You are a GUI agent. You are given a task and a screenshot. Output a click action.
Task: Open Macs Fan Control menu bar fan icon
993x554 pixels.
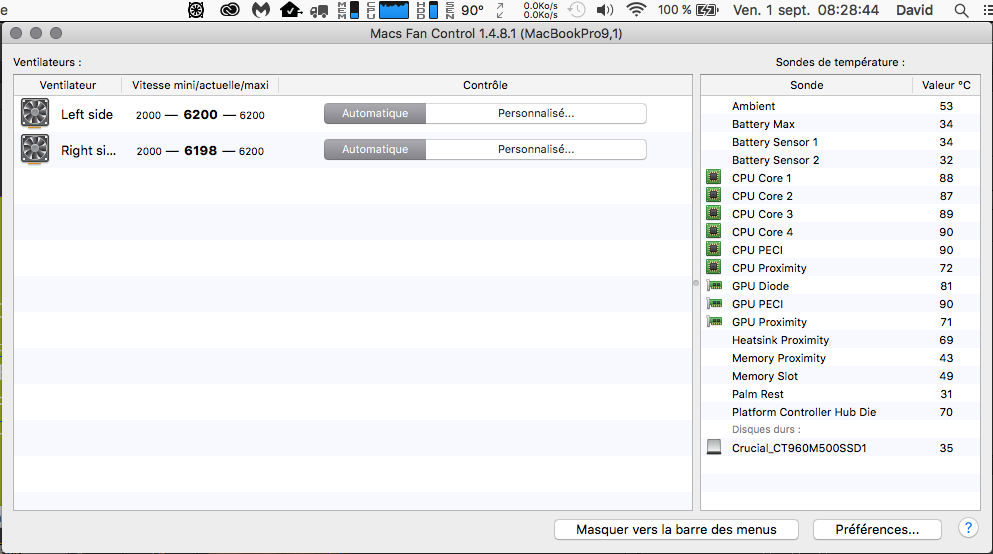(x=196, y=10)
